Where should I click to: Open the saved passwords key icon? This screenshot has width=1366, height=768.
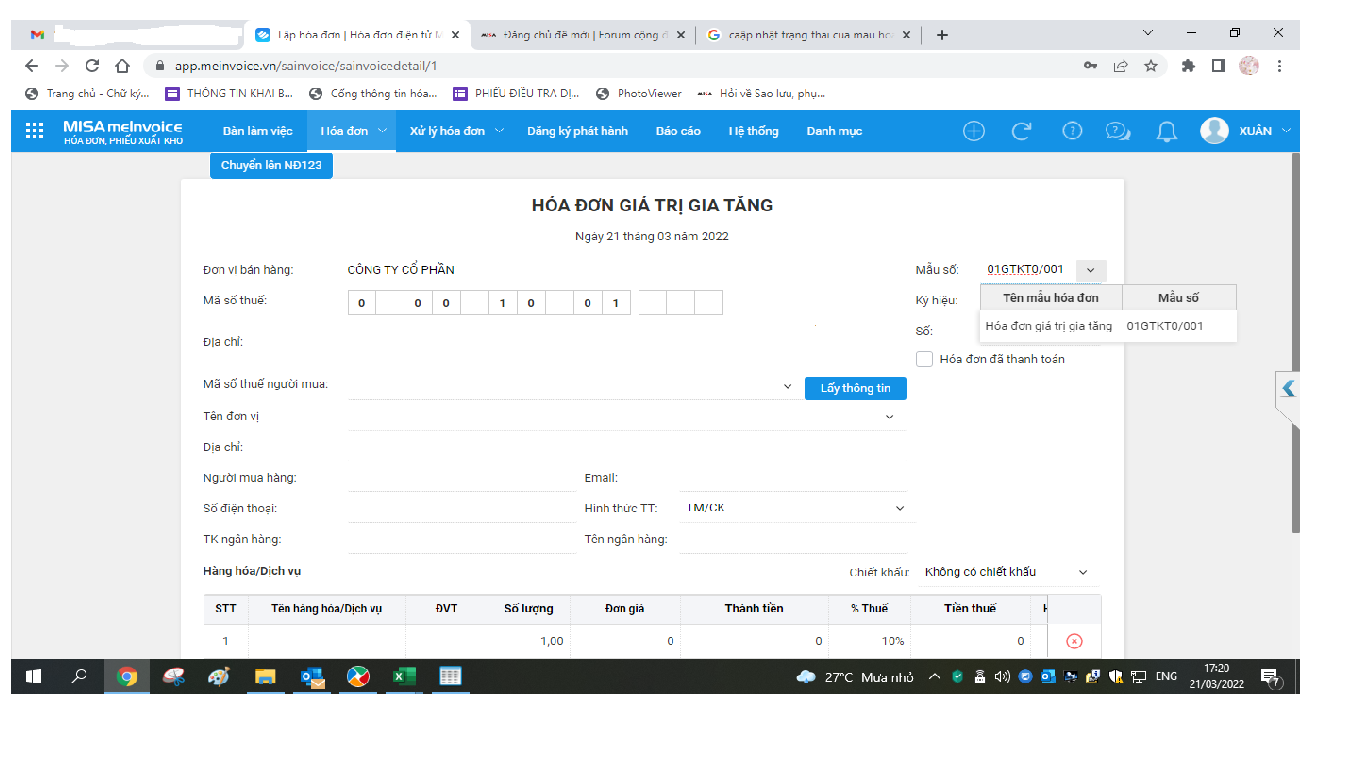pos(1090,66)
